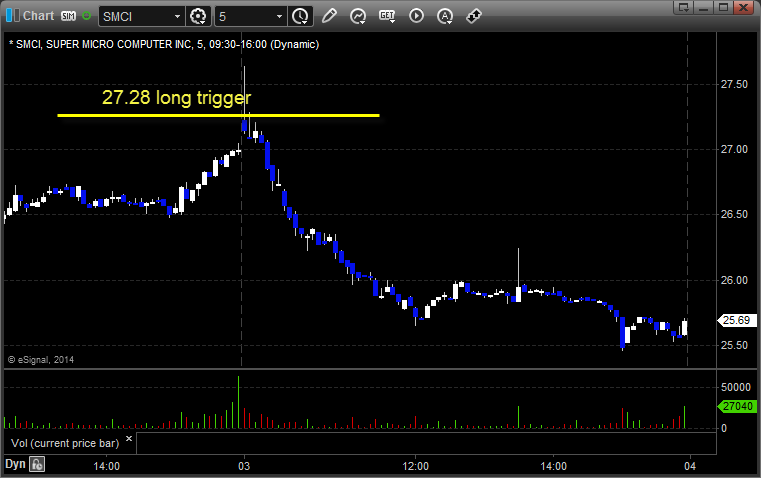761x478 pixels.
Task: Click the 25.50 price axis label
Action: pyautogui.click(x=734, y=345)
